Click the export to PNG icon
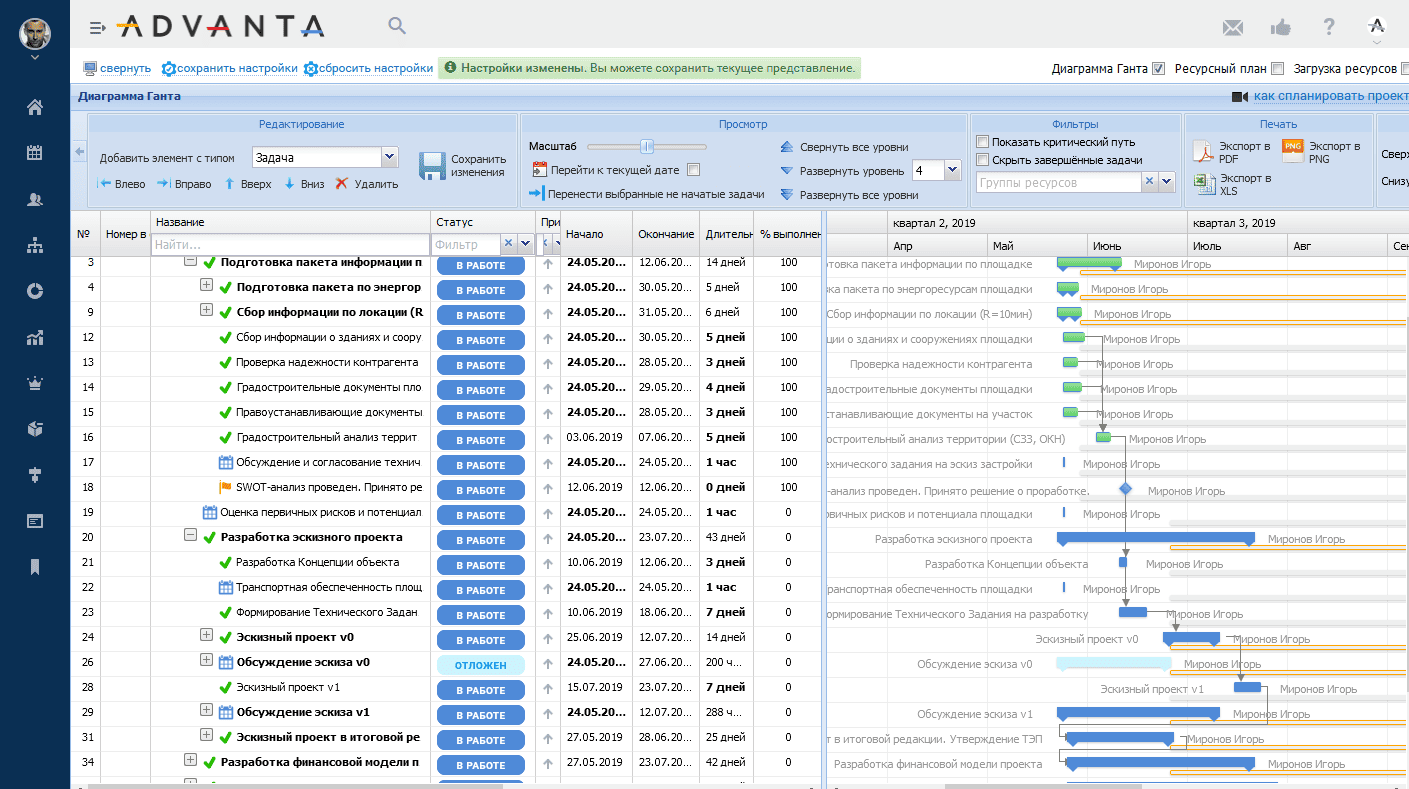1409x789 pixels. click(1293, 152)
